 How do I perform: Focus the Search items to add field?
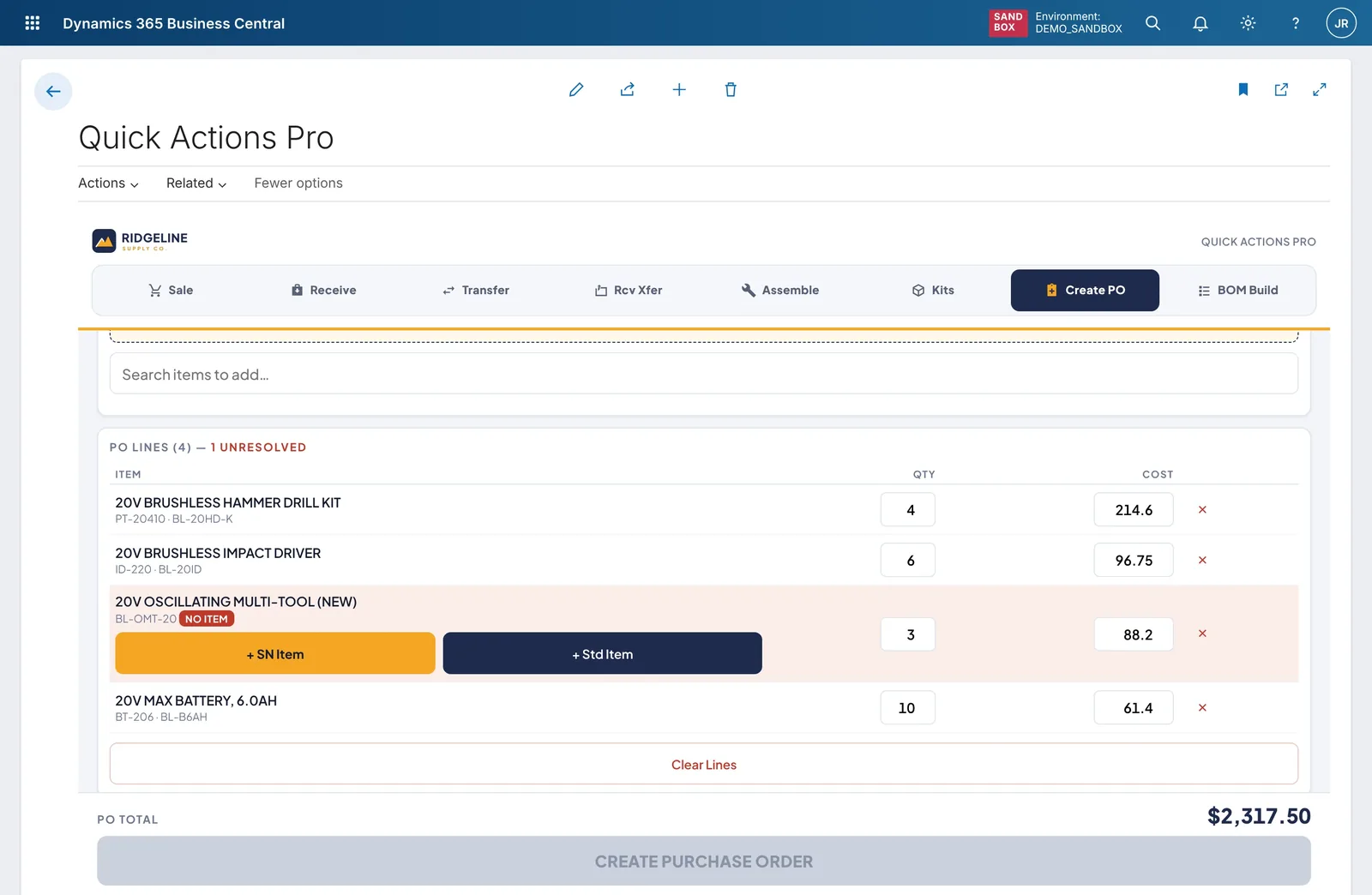tap(704, 374)
